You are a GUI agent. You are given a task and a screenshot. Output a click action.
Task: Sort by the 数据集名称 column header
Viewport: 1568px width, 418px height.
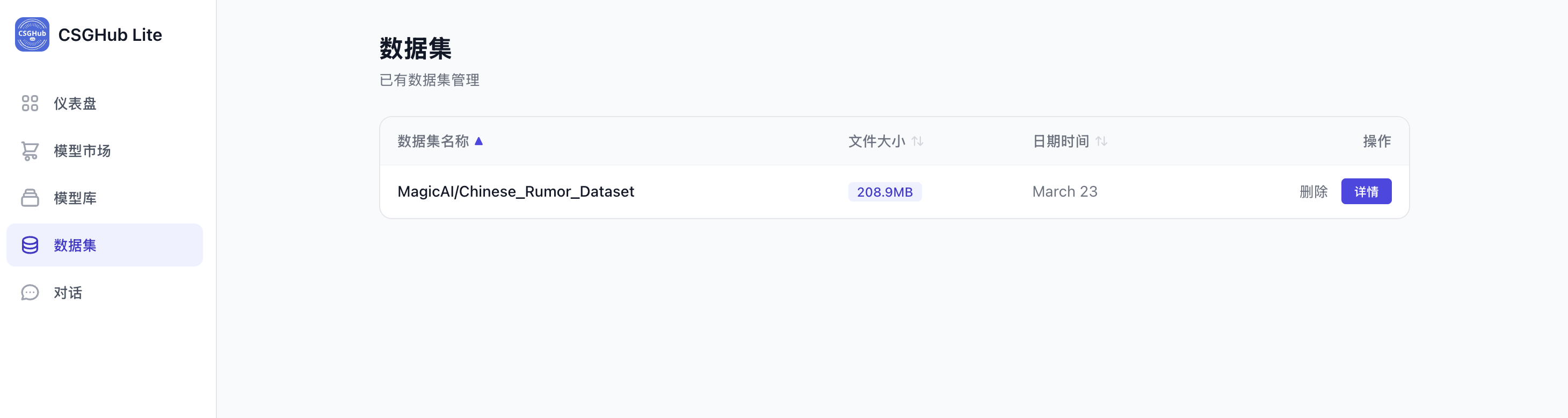[433, 141]
